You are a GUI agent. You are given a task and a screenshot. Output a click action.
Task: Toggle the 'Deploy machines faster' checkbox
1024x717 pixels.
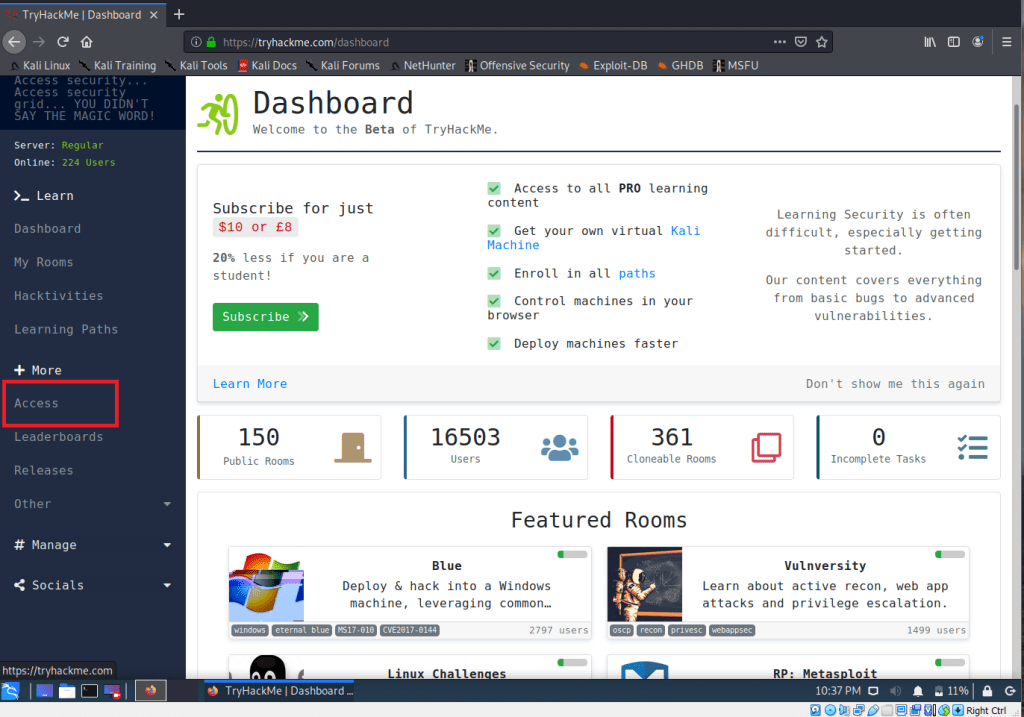point(494,343)
